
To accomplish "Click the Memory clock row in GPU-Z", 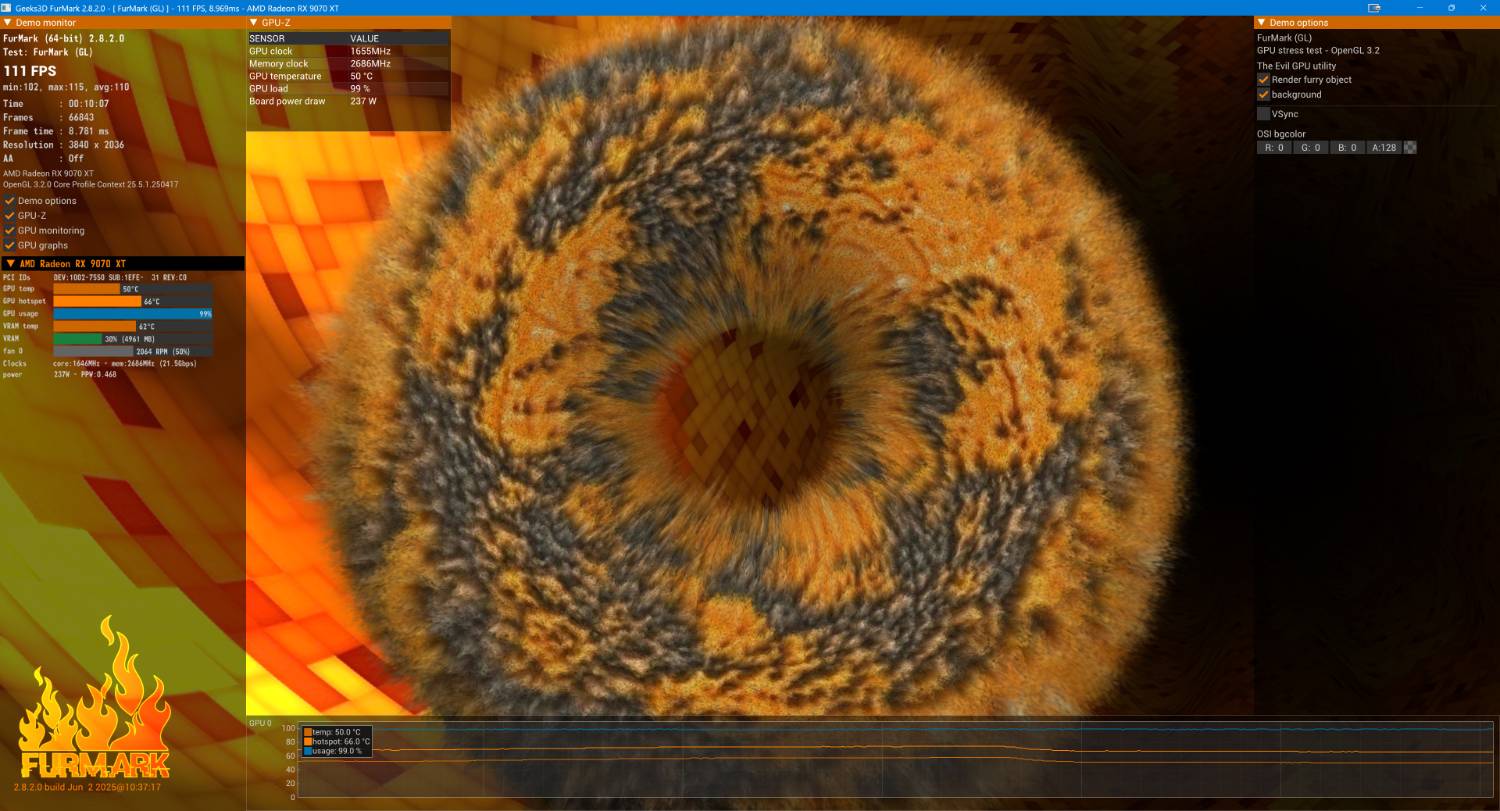I will (x=348, y=63).
